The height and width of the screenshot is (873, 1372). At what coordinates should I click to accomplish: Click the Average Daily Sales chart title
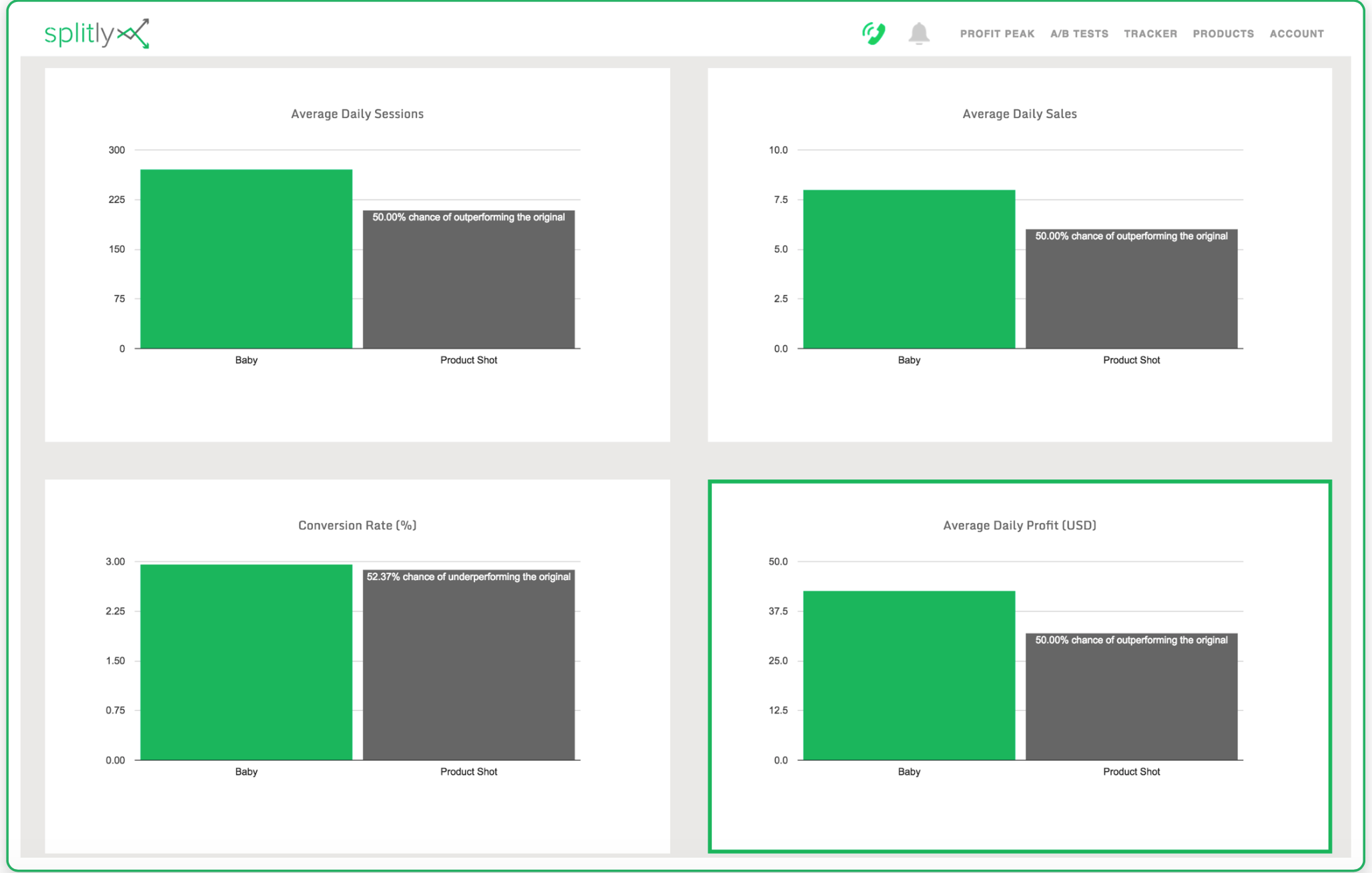click(1020, 114)
